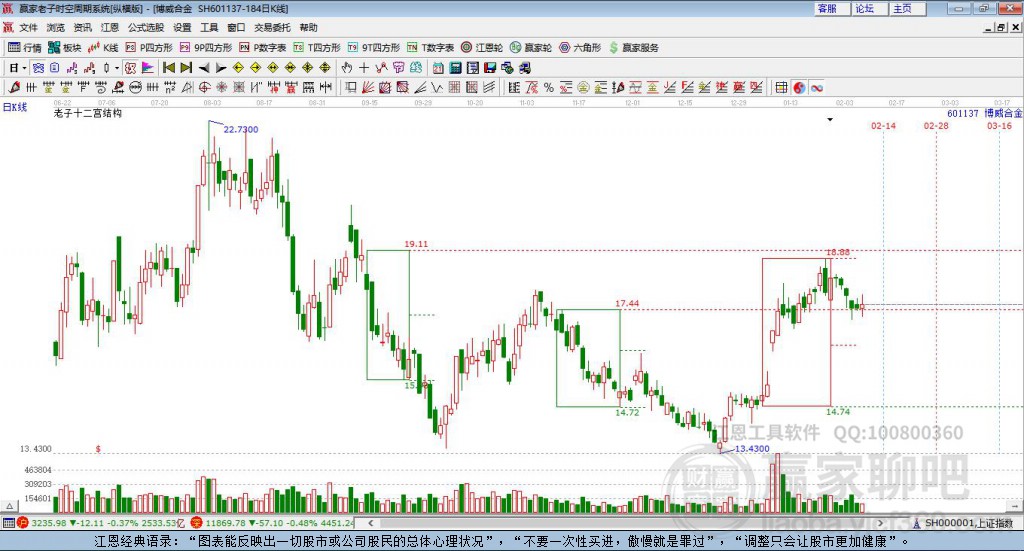The image size is (1024, 551).
Task: Open the 帮助 menu
Action: [x=308, y=27]
